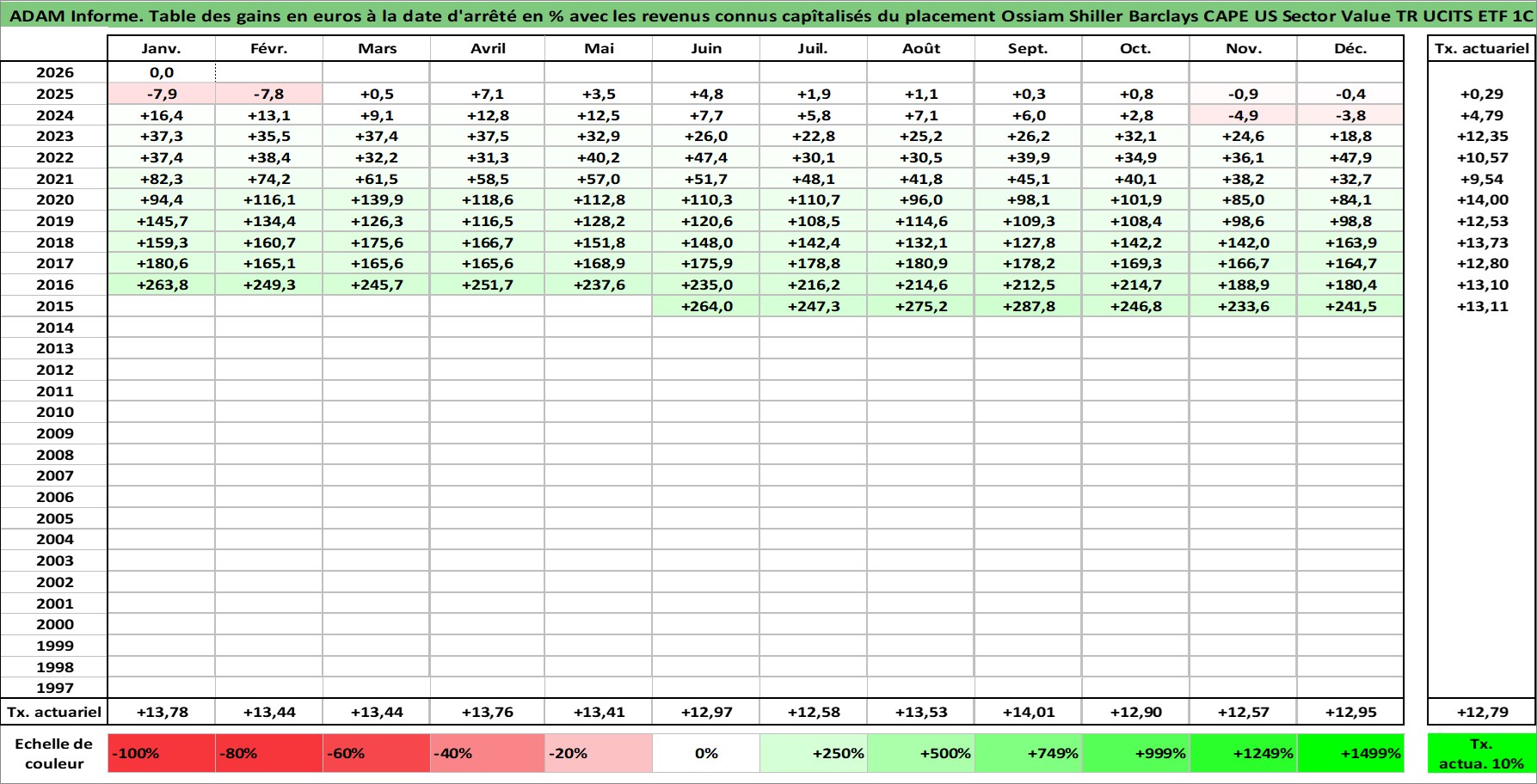Select the -3,8 cell for December 2024

click(1350, 115)
